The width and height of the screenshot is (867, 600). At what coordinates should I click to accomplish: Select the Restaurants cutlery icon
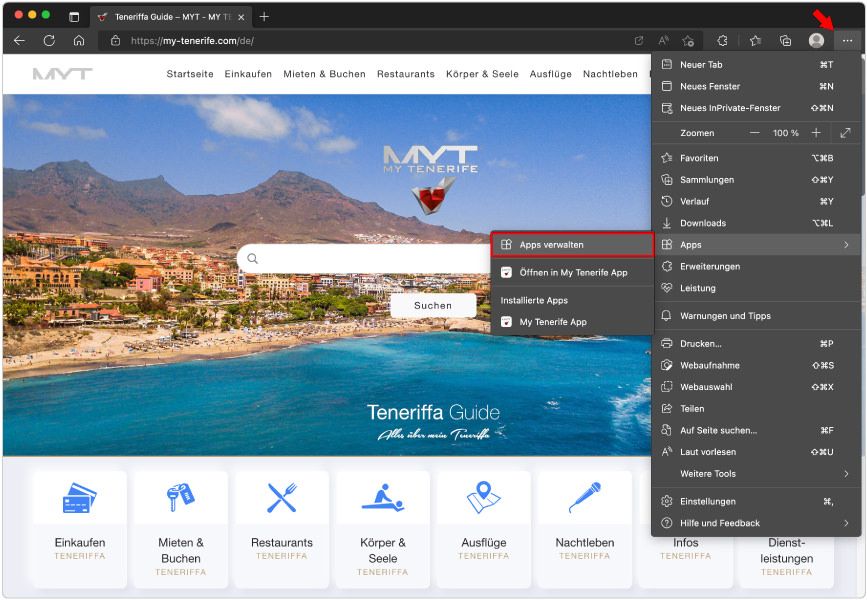coord(281,497)
